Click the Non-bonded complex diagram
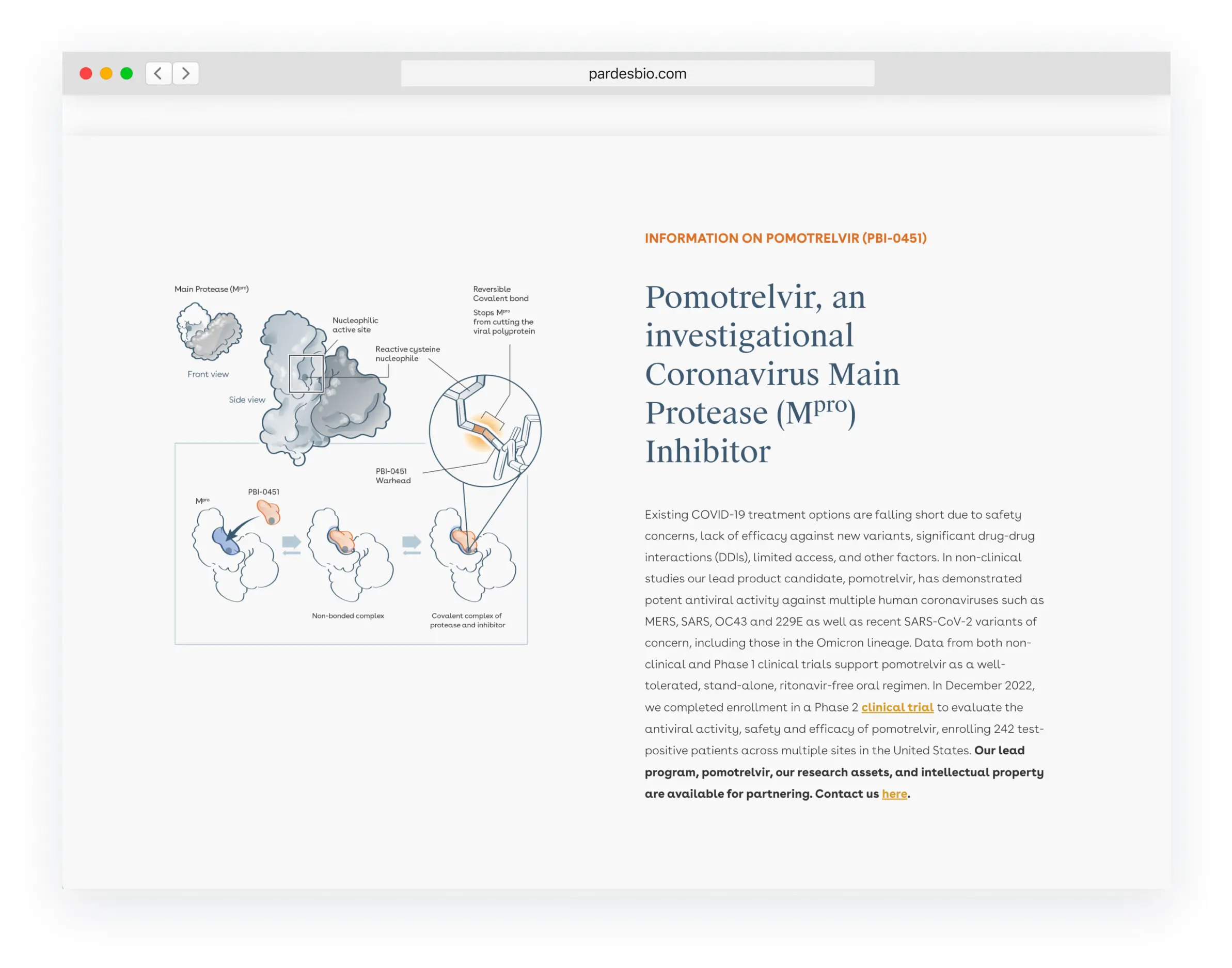Screen dimensions: 1232x968 pyautogui.click(x=350, y=555)
